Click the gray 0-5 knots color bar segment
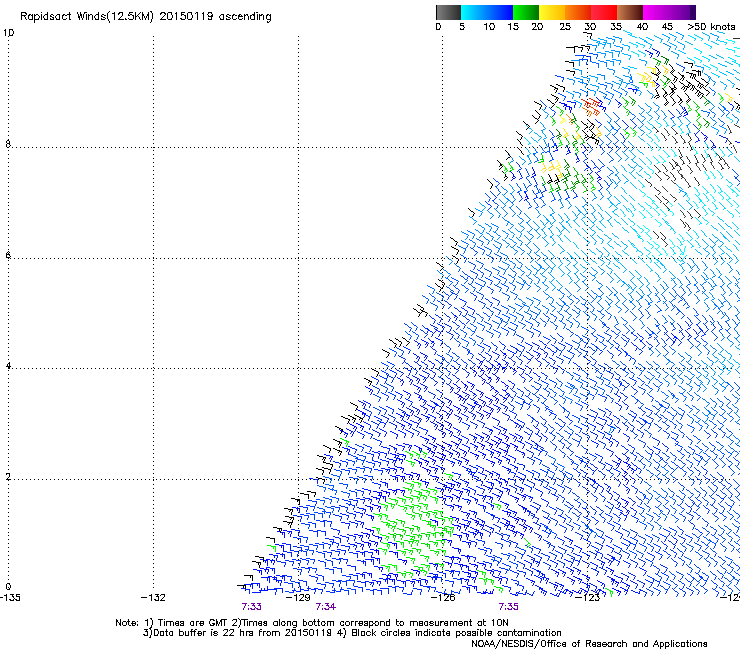This screenshot has width=740, height=650. coord(448,12)
